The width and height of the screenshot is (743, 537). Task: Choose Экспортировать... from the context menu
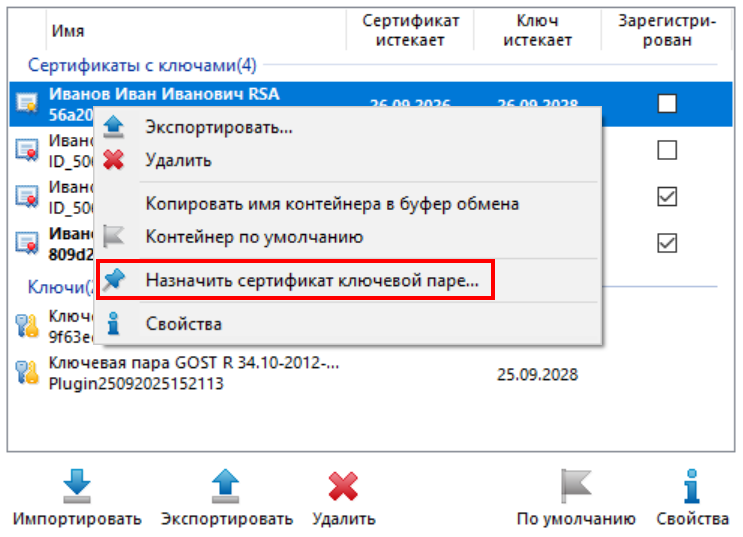click(x=218, y=128)
